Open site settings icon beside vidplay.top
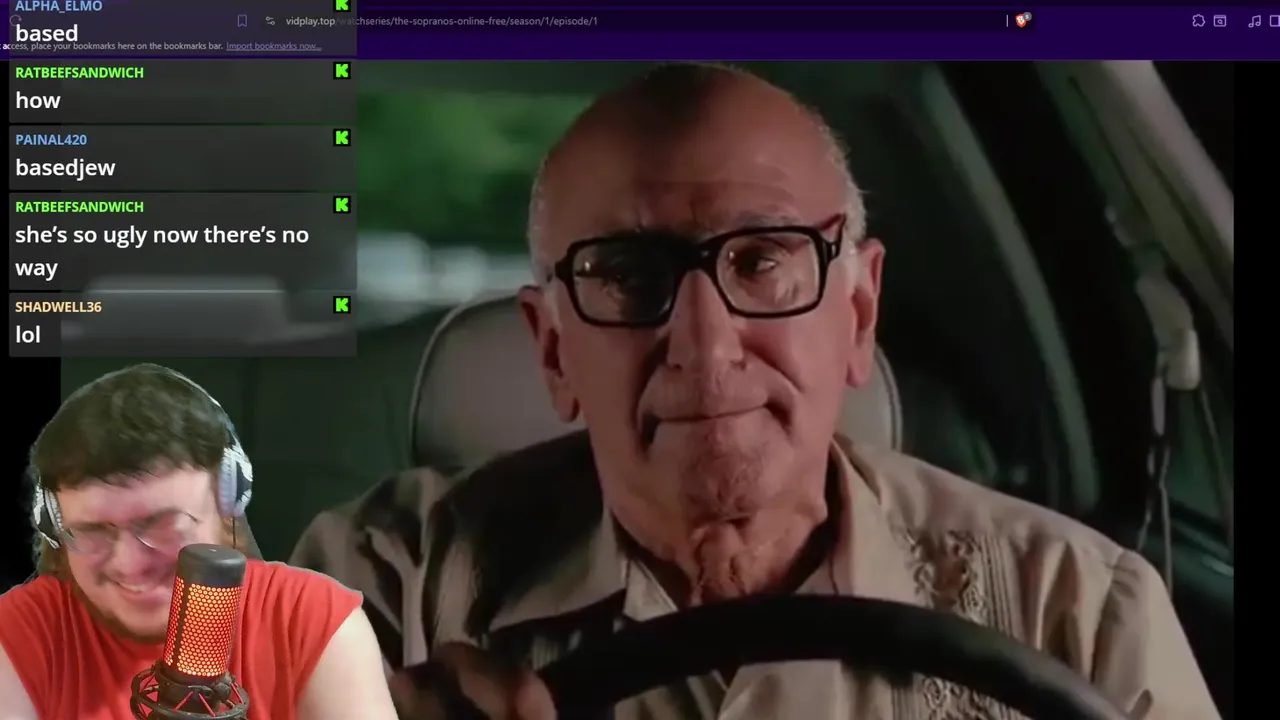Screen dimensions: 1280x720 tap(270, 21)
